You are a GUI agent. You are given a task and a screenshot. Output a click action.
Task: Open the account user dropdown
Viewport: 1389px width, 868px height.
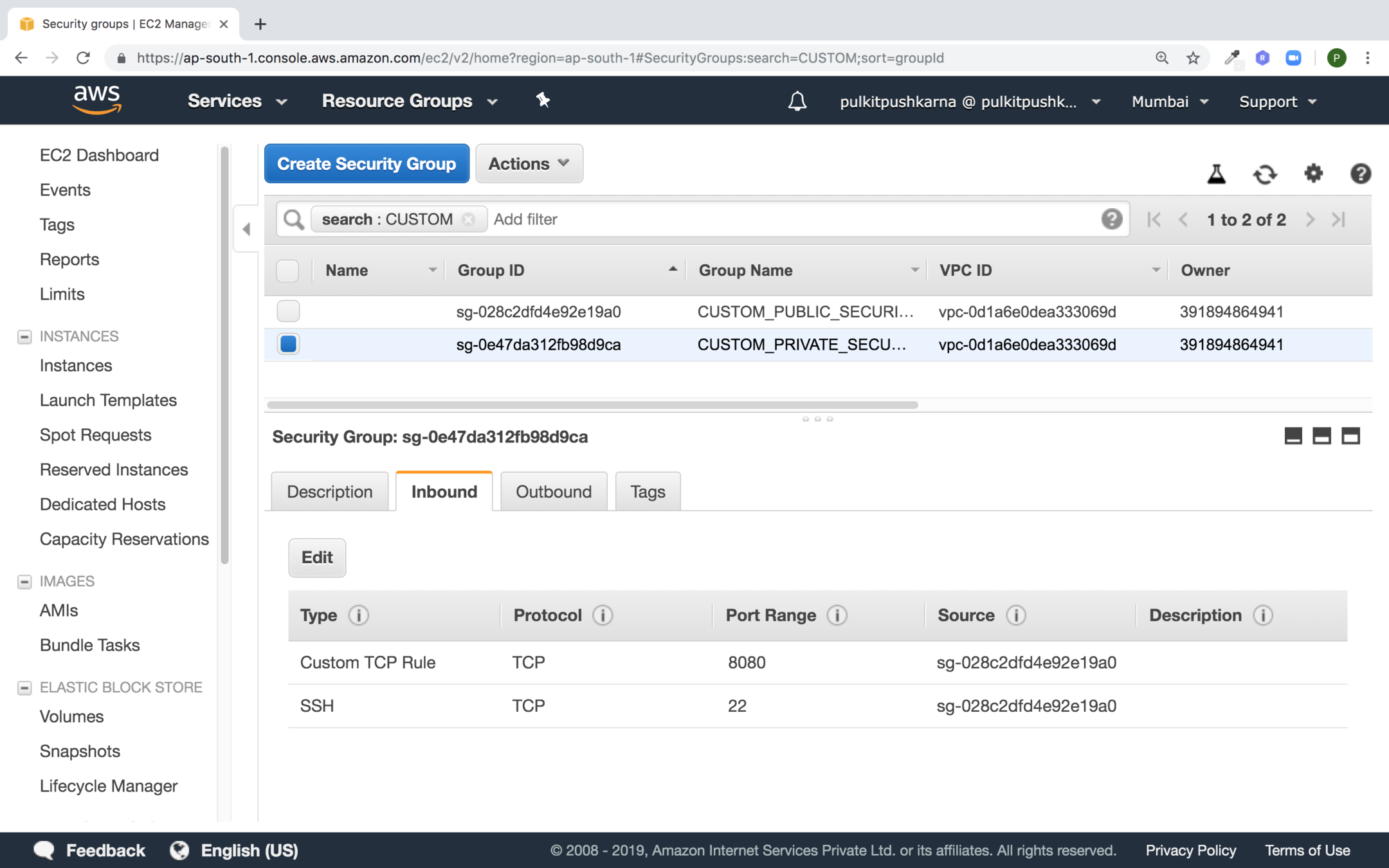[x=970, y=102]
